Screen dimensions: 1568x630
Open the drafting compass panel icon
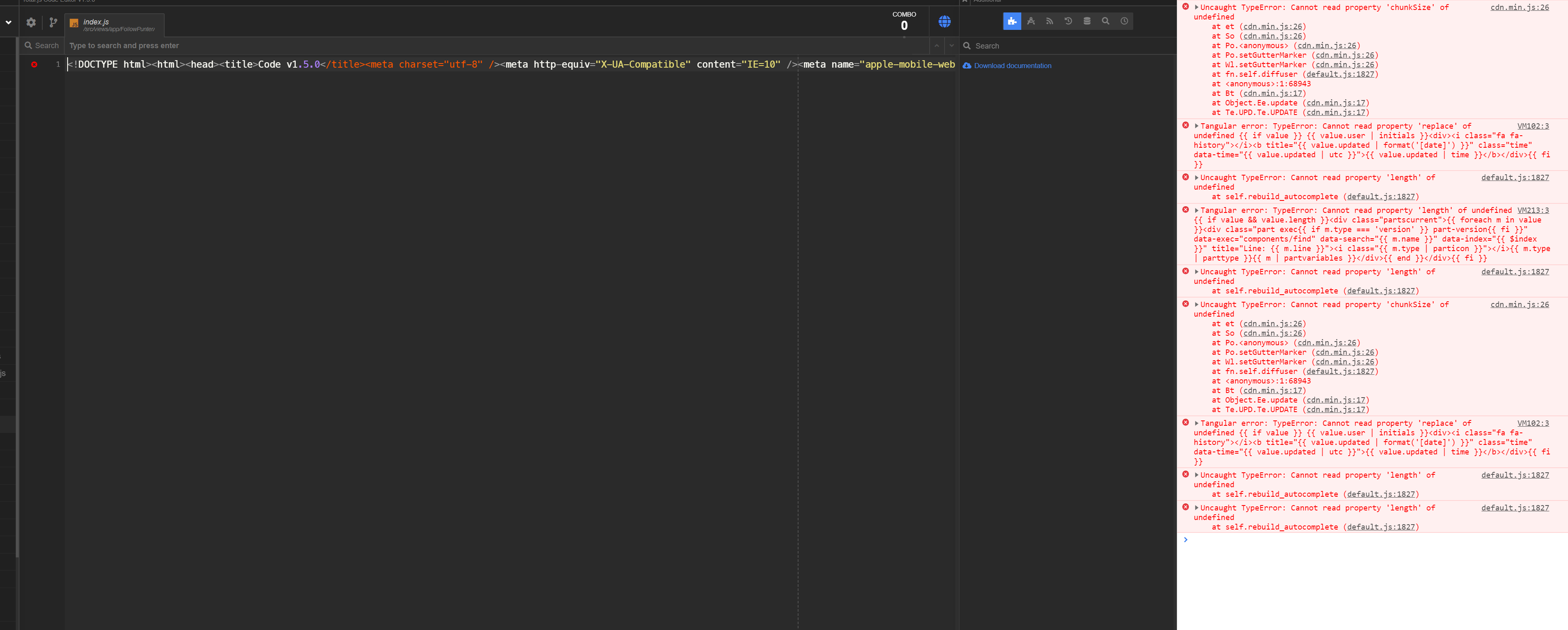point(1030,21)
